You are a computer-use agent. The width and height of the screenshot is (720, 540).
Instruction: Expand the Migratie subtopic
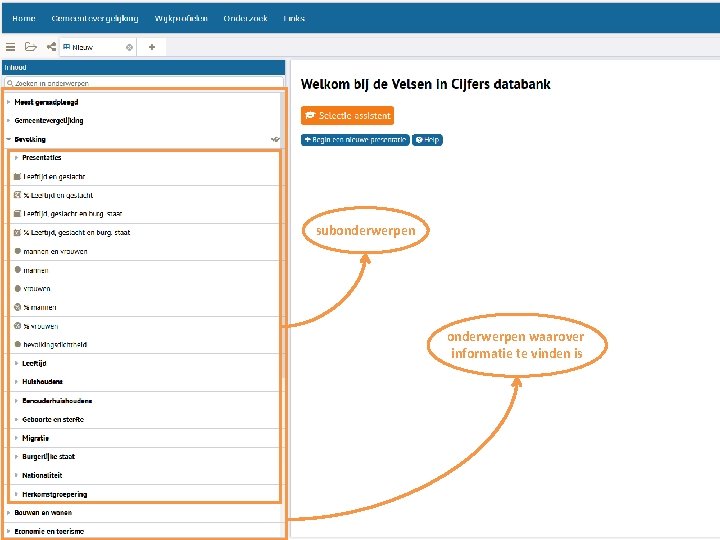(x=16, y=438)
